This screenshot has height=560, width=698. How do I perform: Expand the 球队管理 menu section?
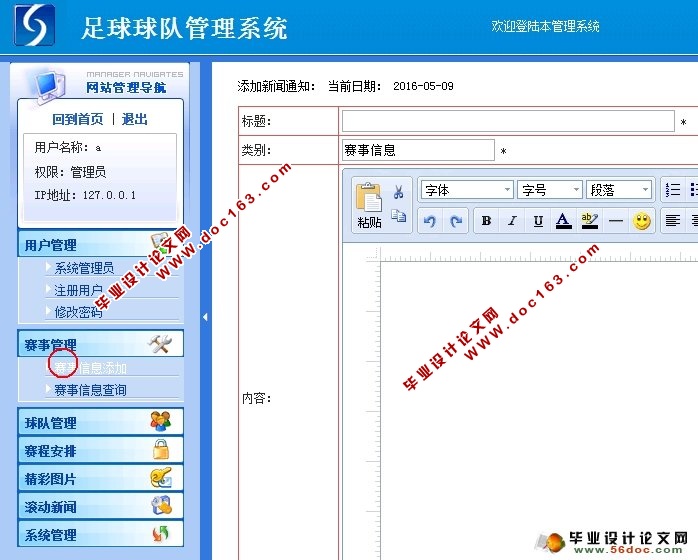[x=101, y=422]
